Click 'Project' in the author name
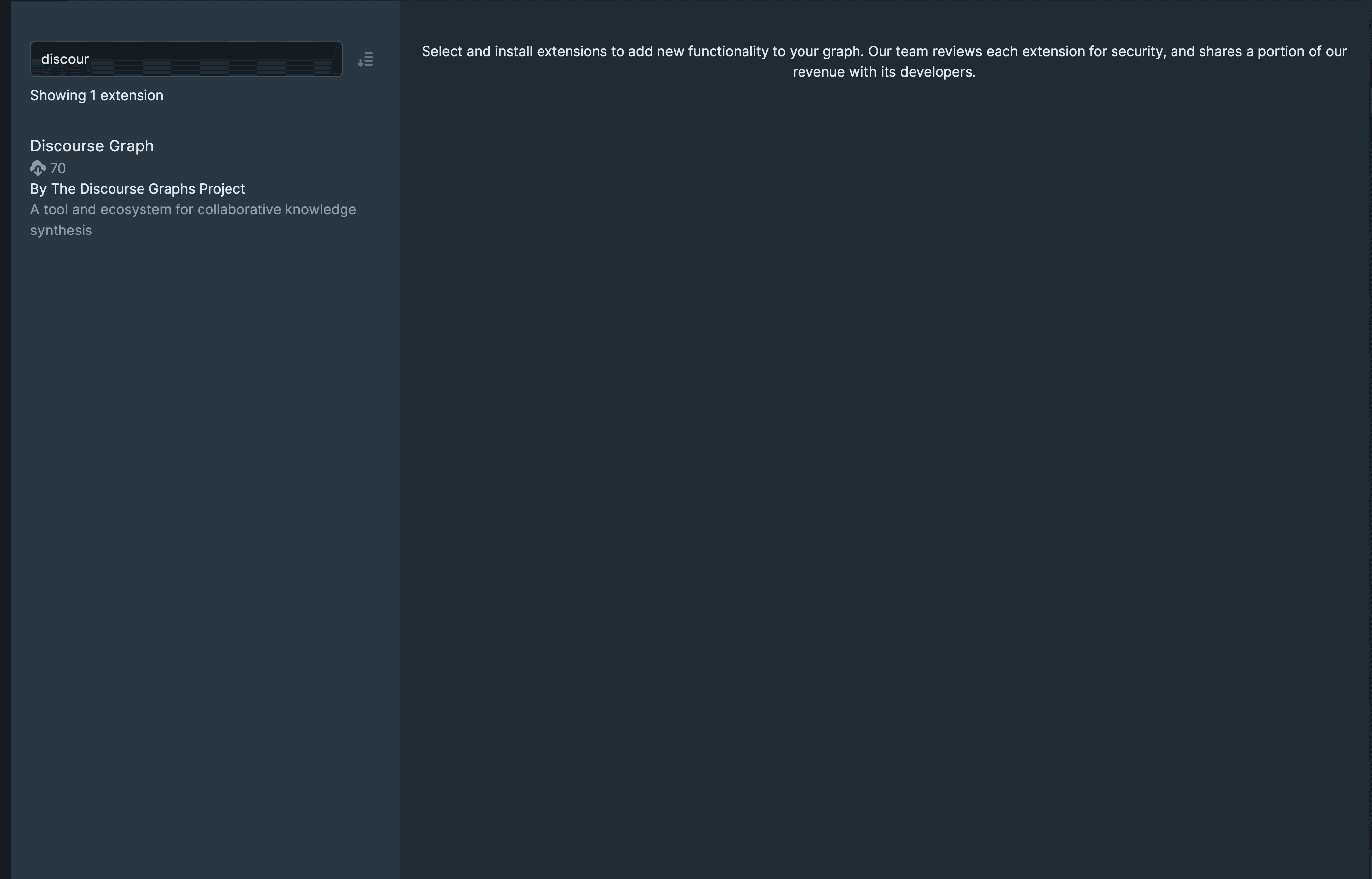This screenshot has width=1372, height=879. (x=222, y=189)
